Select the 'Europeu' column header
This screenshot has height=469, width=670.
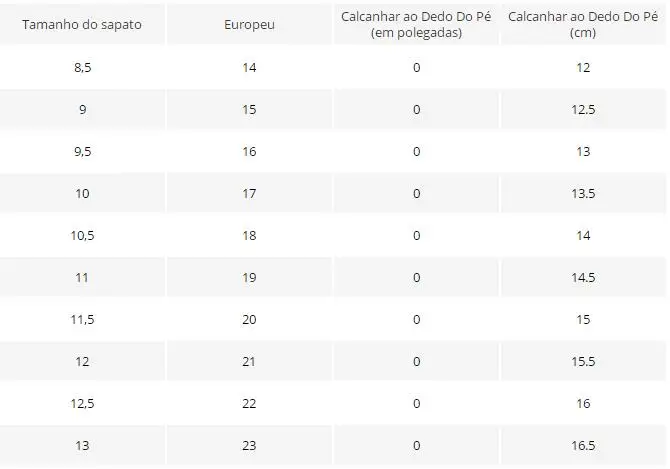tap(249, 25)
